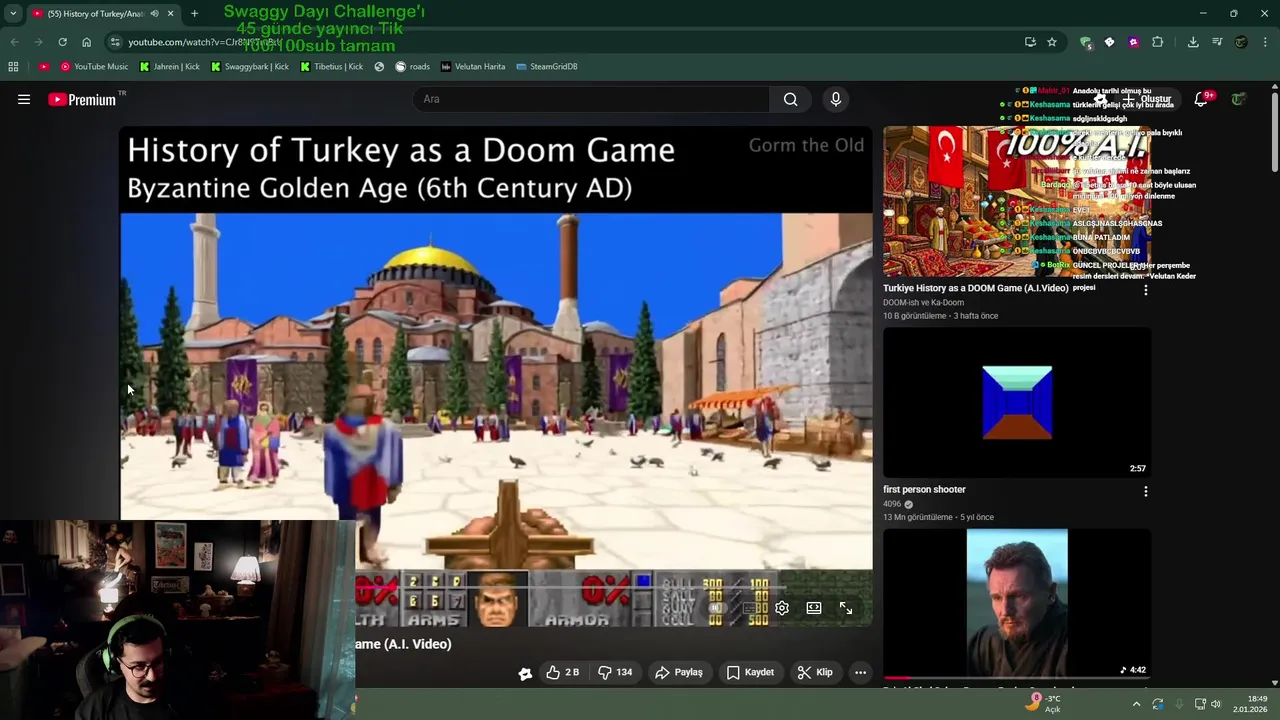The height and width of the screenshot is (720, 1280).
Task: Open Tibetius | Kick bookmark
Action: tap(331, 66)
